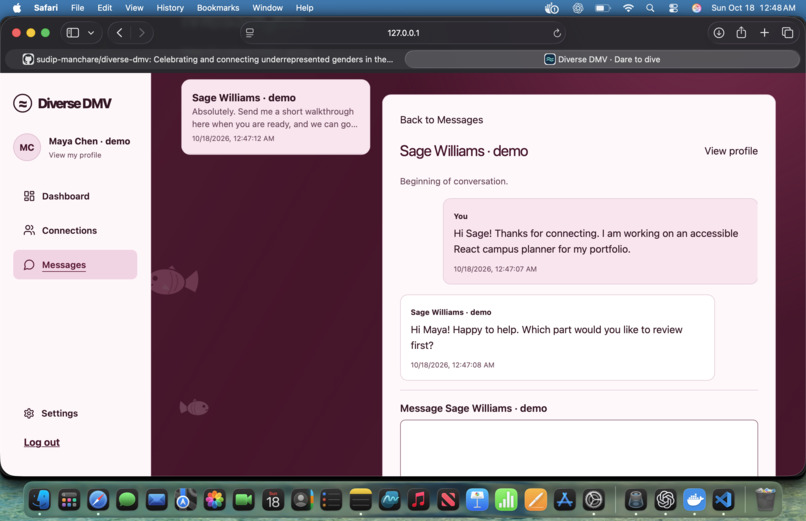Open Photos from the Dock
The image size is (806, 521).
(x=214, y=499)
